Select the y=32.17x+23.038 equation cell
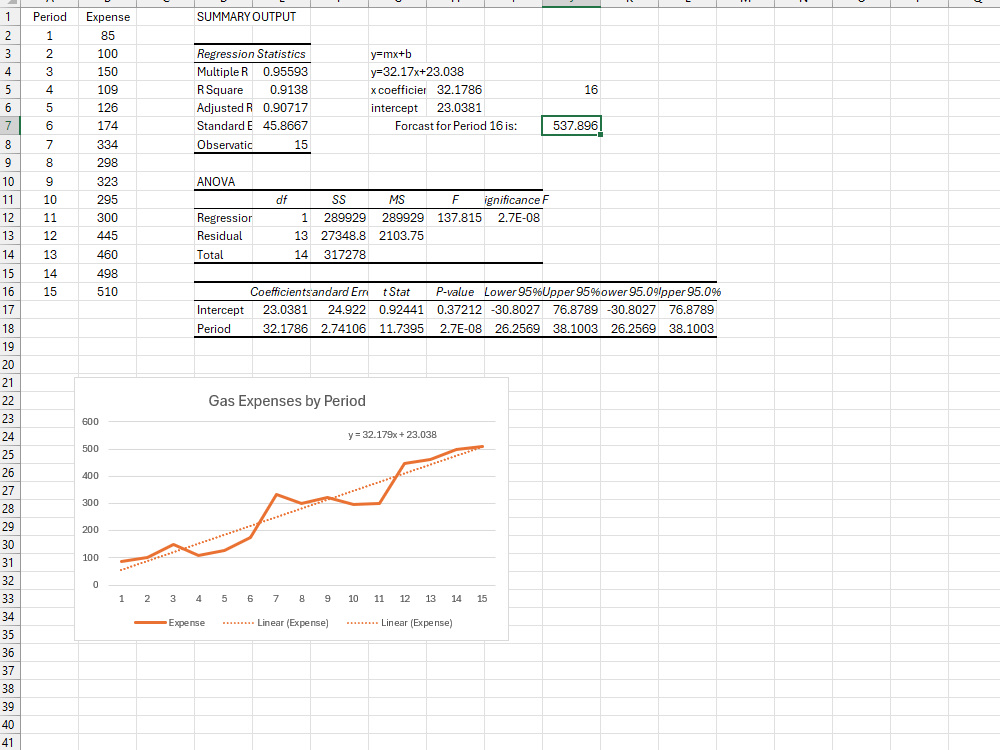 417,71
